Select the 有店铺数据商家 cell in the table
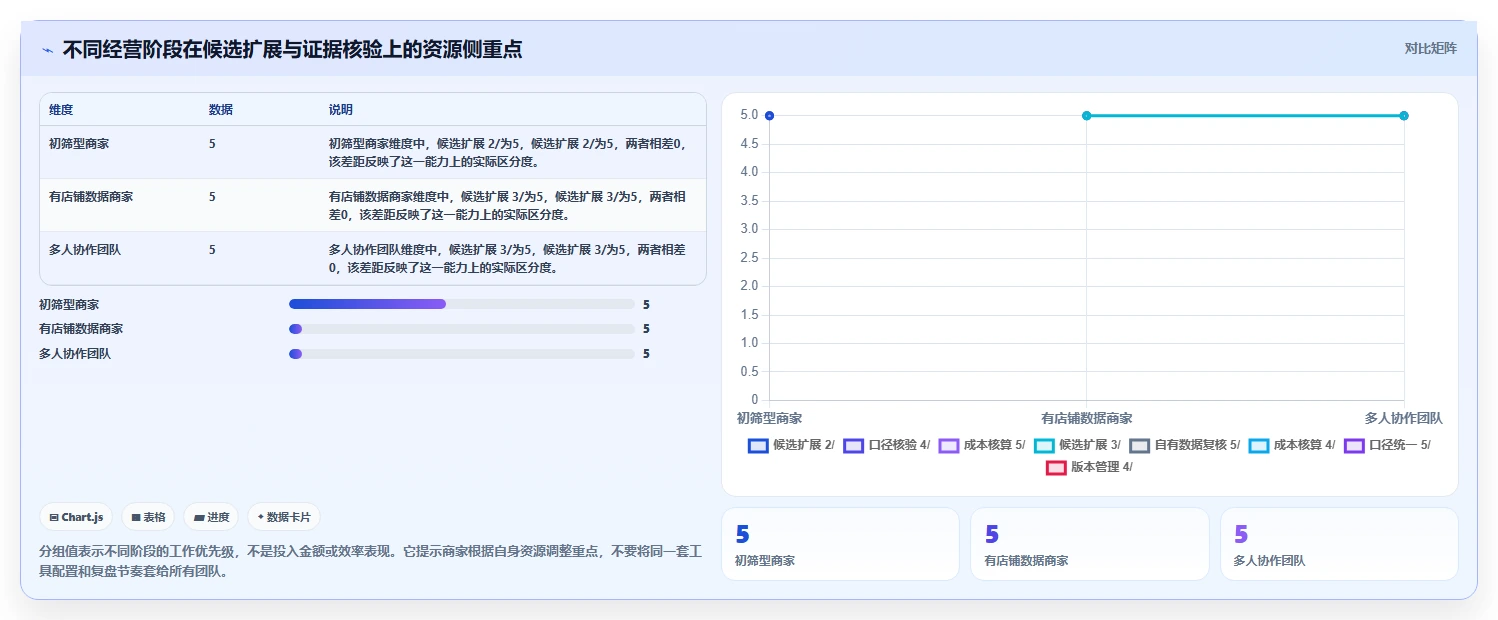Image resolution: width=1498 pixels, height=620 pixels. (x=91, y=197)
